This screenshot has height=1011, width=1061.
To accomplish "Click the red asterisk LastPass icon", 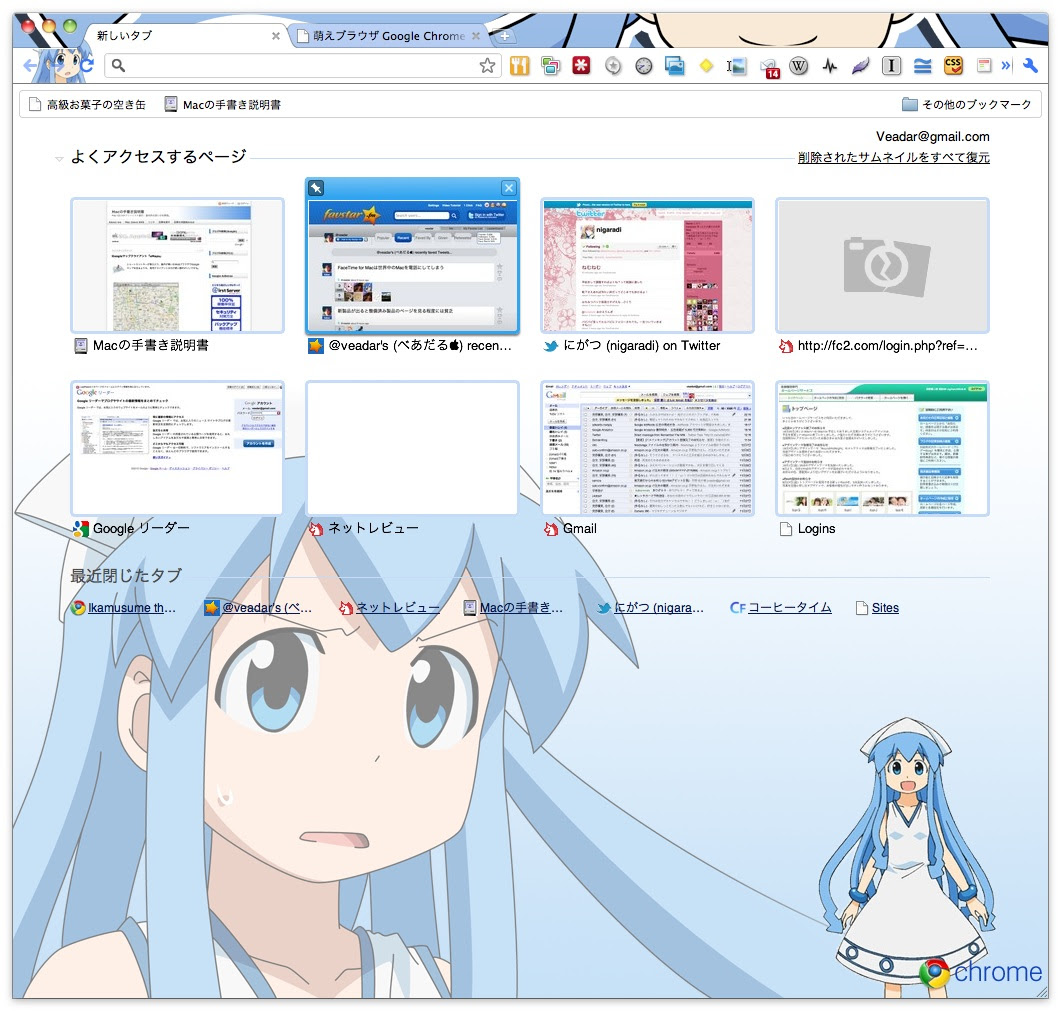I will click(x=581, y=66).
